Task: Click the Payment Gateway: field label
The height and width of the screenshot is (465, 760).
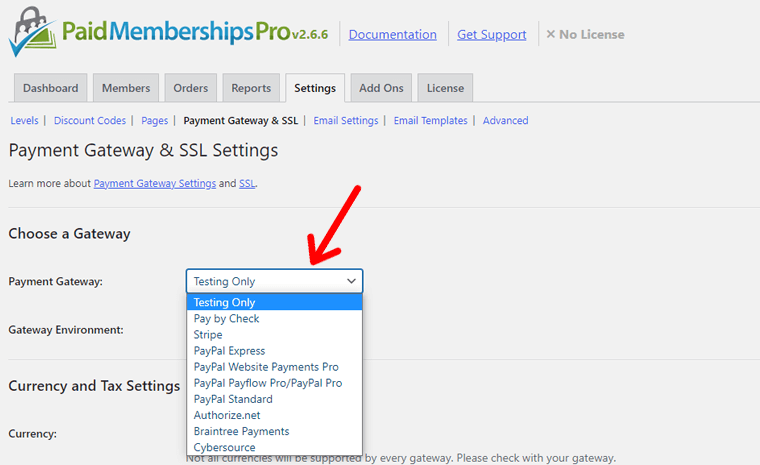Action: pyautogui.click(x=55, y=281)
